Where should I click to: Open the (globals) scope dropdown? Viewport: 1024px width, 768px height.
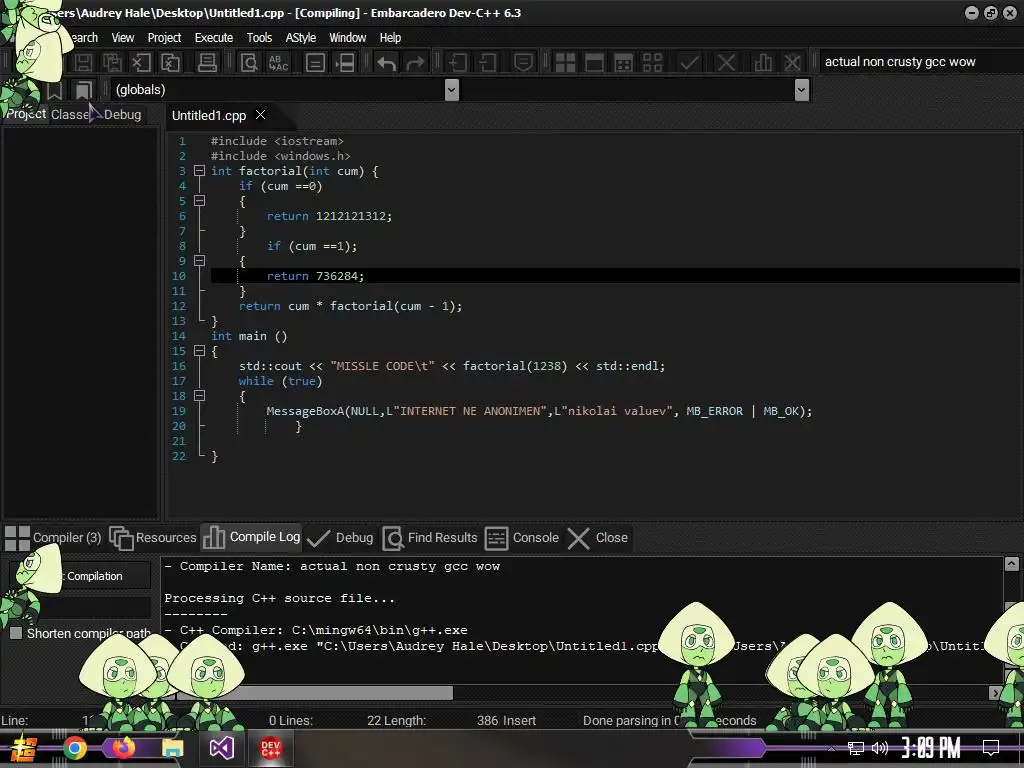point(451,89)
